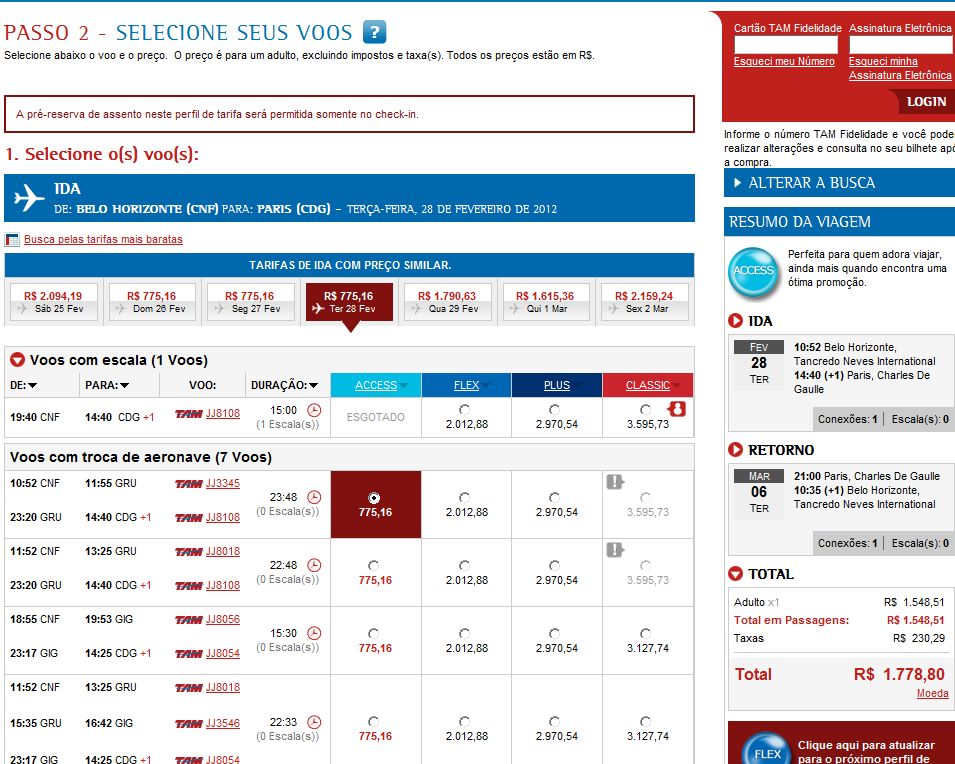Open flight JJ3345 details link
Viewport: 955px width, 764px height.
tap(223, 483)
